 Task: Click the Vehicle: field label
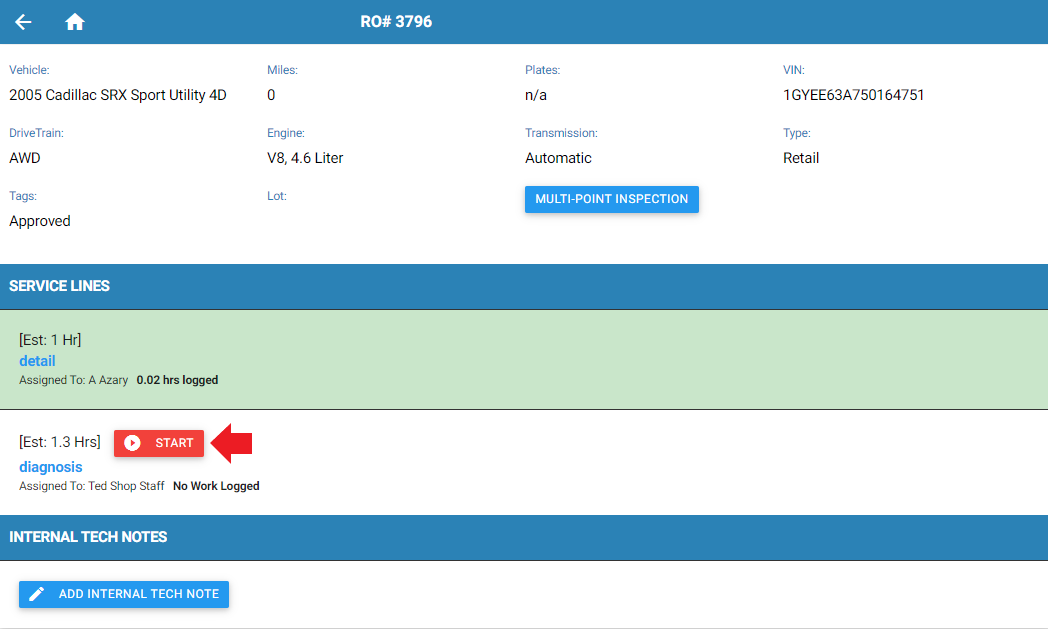(x=29, y=70)
